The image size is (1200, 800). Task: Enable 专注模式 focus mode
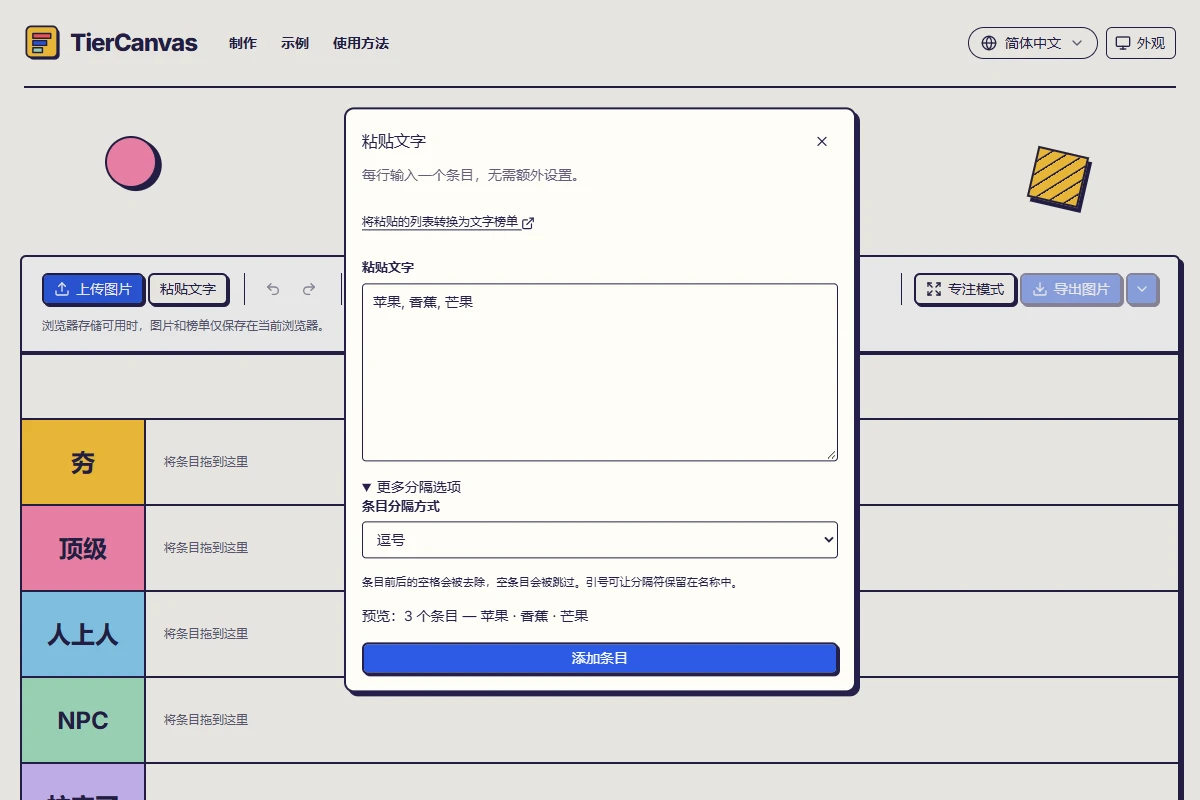[x=965, y=289]
